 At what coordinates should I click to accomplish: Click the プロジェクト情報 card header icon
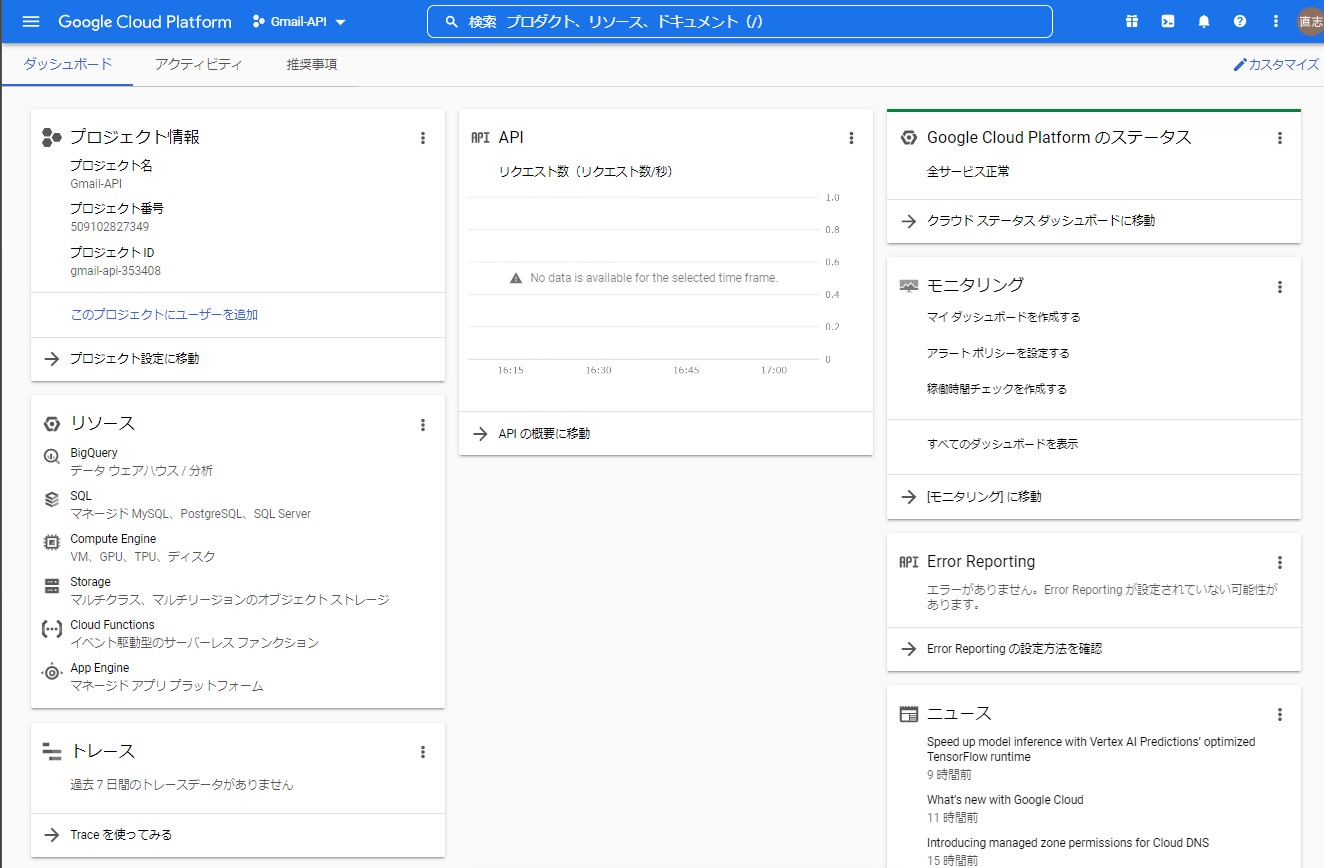point(52,138)
